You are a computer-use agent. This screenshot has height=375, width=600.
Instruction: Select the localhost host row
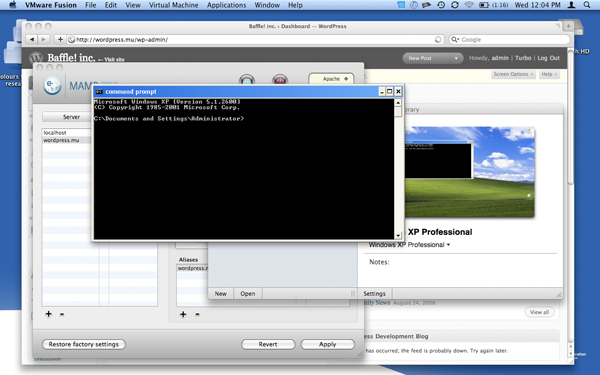tap(67, 132)
